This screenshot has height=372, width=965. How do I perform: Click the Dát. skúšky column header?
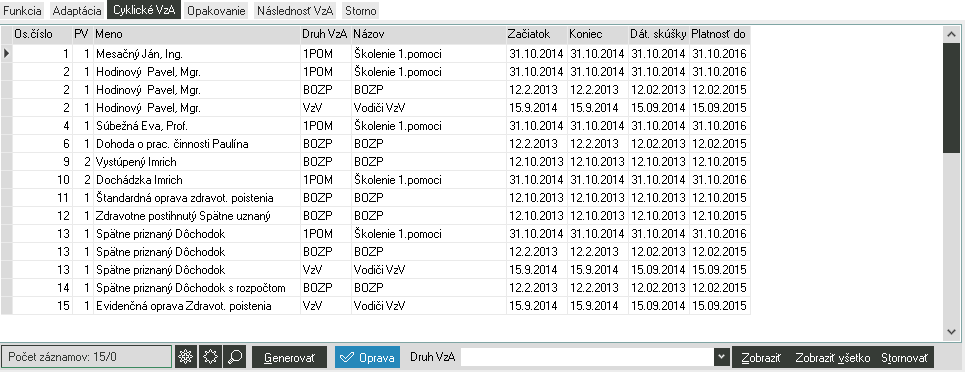pos(659,34)
